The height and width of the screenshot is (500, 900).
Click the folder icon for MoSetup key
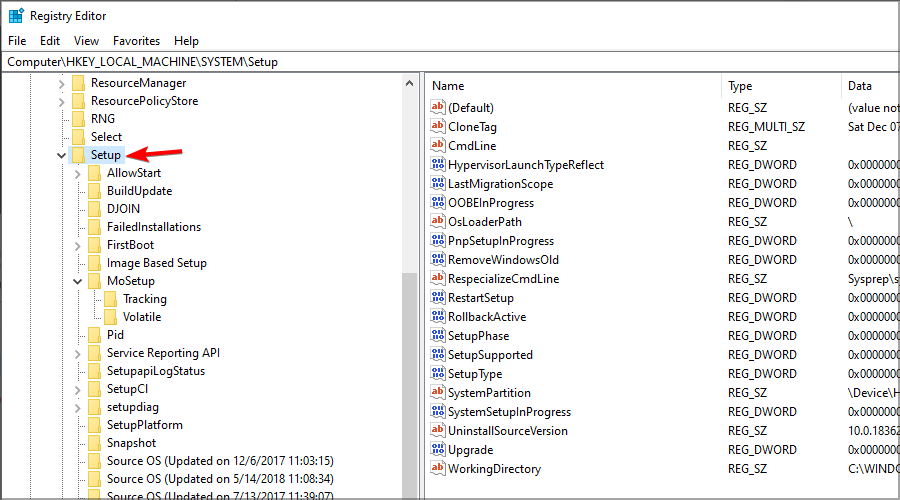click(94, 281)
